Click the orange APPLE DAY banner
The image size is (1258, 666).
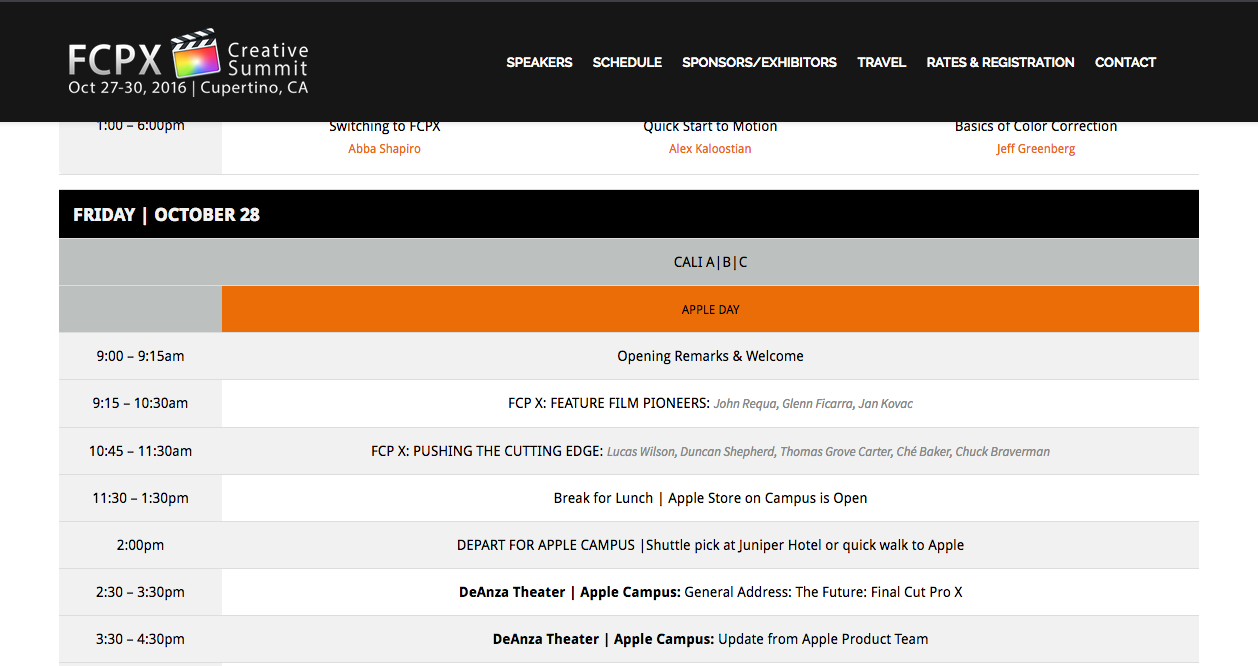710,309
